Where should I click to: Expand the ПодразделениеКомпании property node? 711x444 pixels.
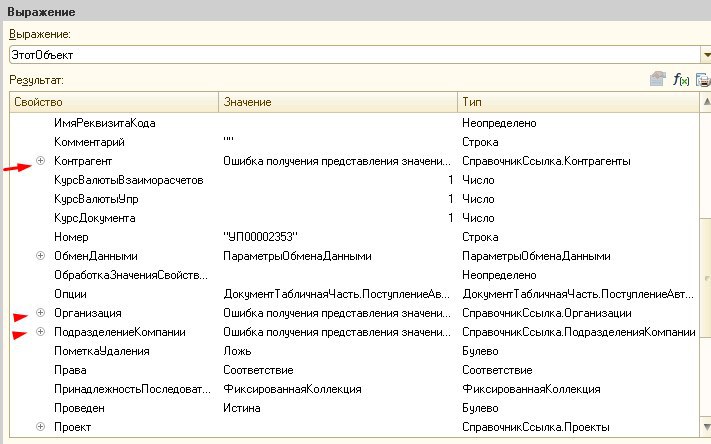click(40, 332)
